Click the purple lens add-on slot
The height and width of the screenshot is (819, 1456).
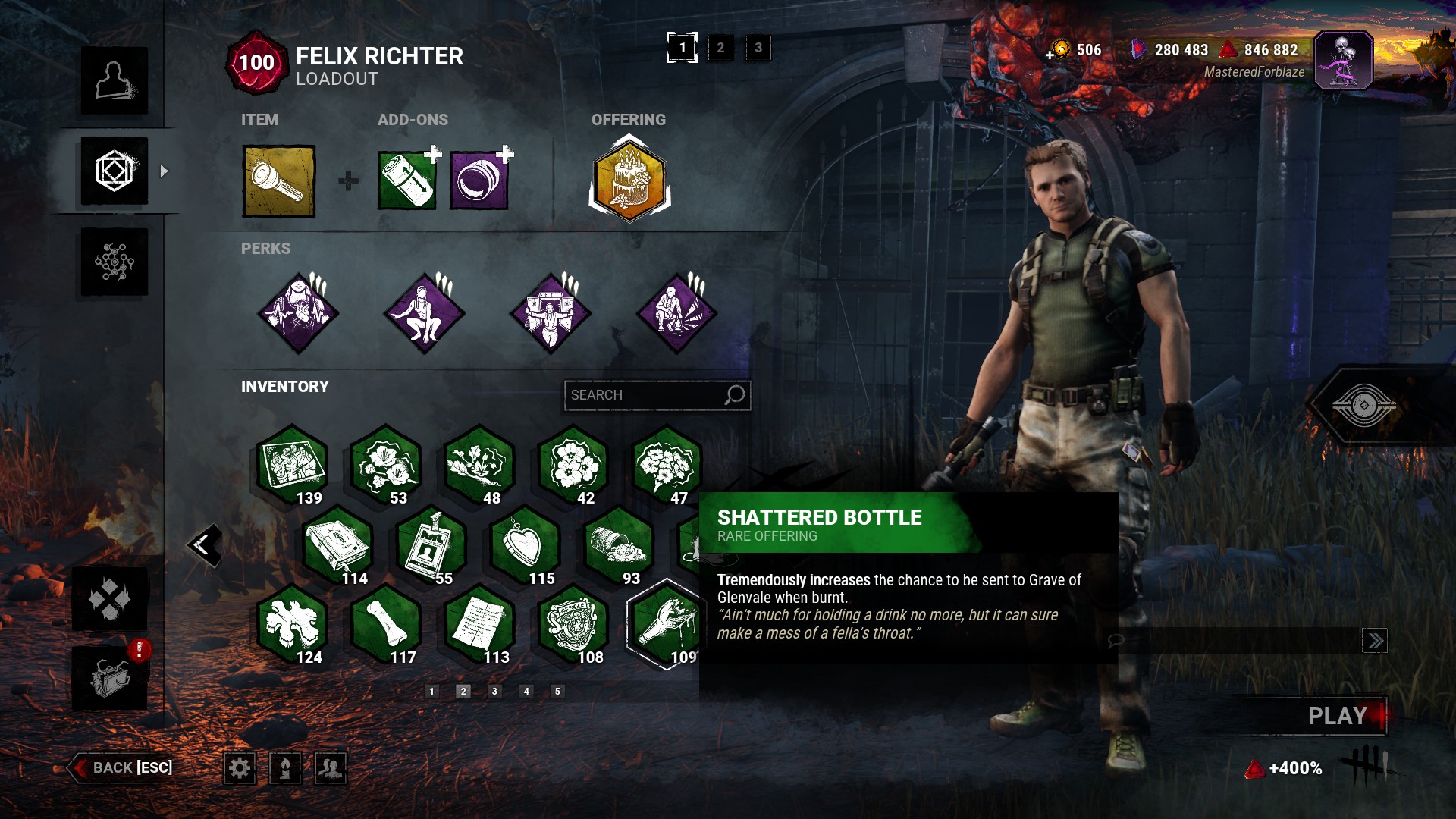[x=479, y=180]
